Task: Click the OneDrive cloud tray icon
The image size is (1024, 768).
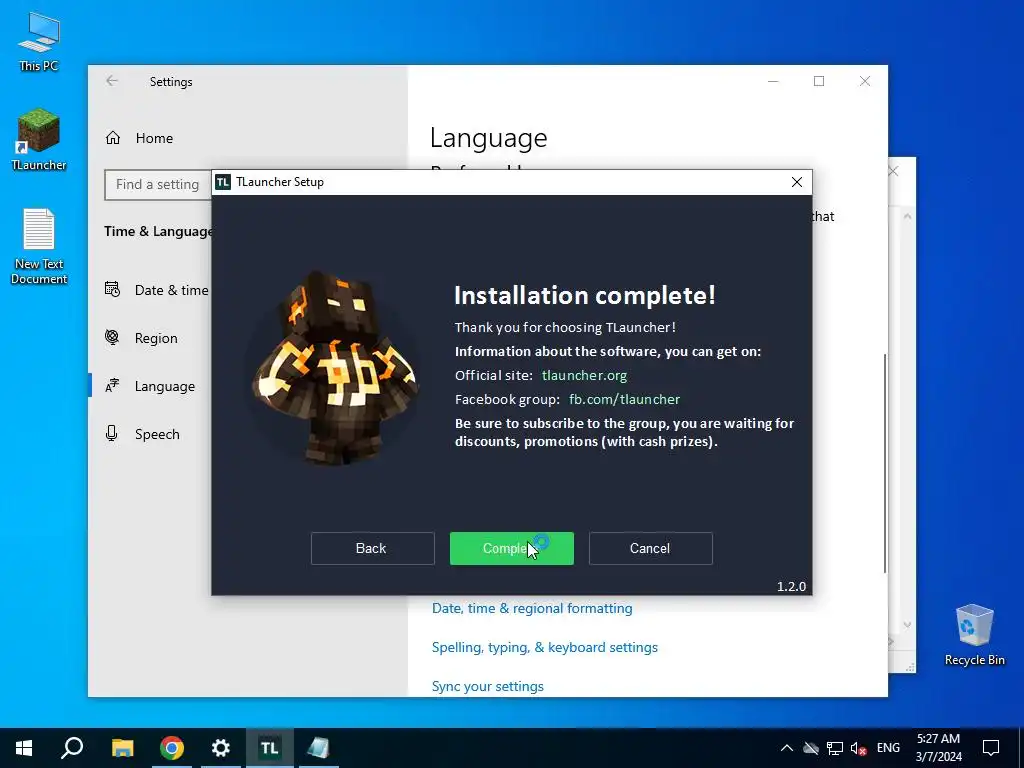Action: (x=811, y=748)
